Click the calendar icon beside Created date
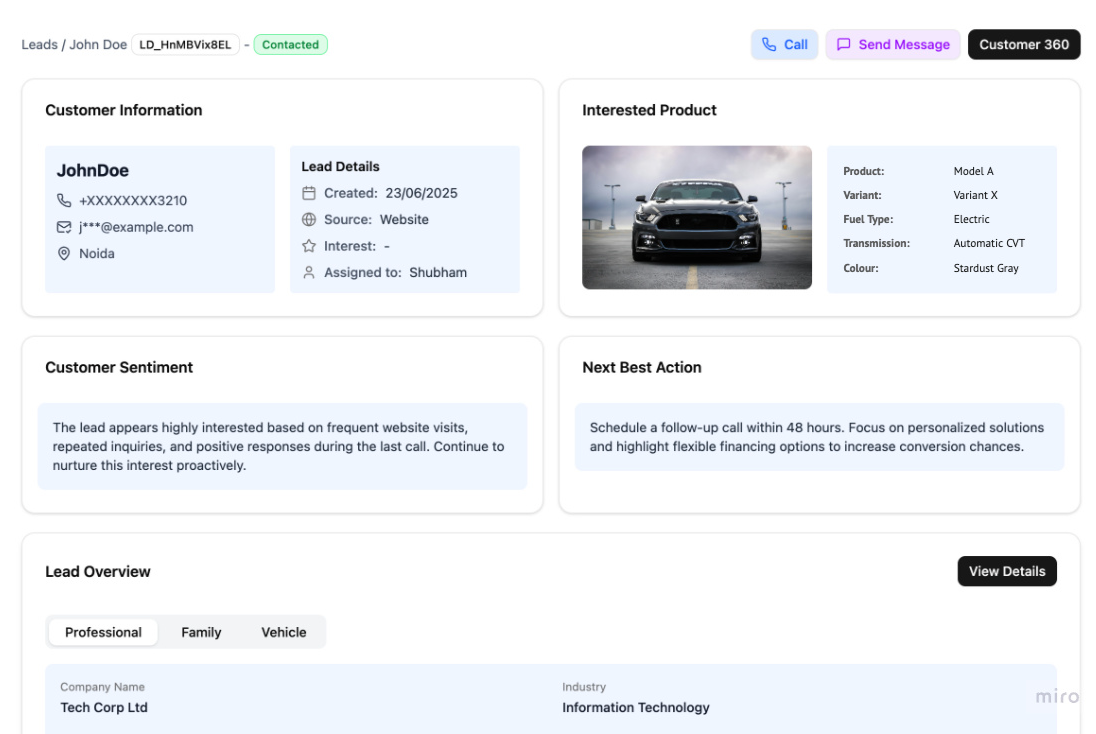The height and width of the screenshot is (734, 1096). click(x=309, y=193)
